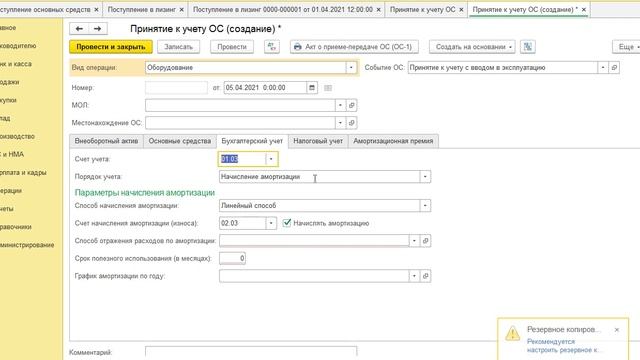Open Создать на основании menu
The height and width of the screenshot is (360, 640).
472,47
